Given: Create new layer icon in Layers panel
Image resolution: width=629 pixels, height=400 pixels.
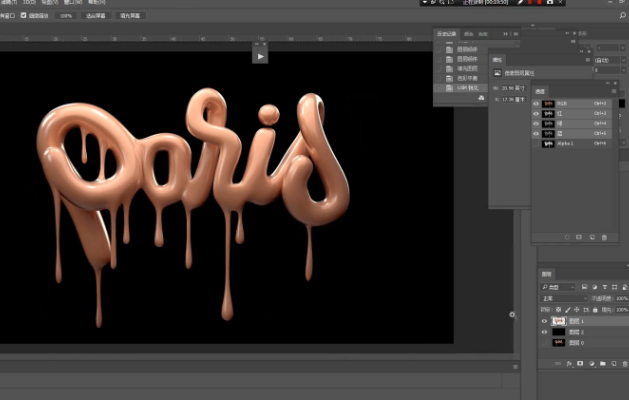Looking at the screenshot, I should pyautogui.click(x=614, y=364).
